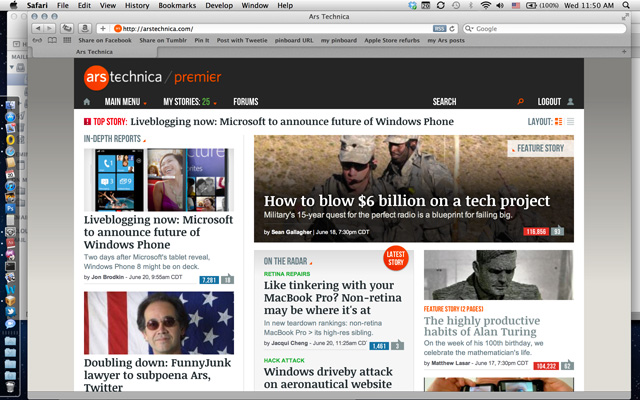640x400 pixels.
Task: Open the Apple menu
Action: tap(13, 5)
